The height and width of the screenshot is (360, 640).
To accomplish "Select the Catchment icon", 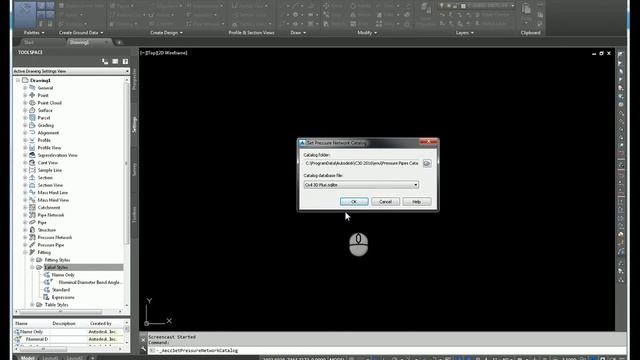I will click(x=32, y=207).
